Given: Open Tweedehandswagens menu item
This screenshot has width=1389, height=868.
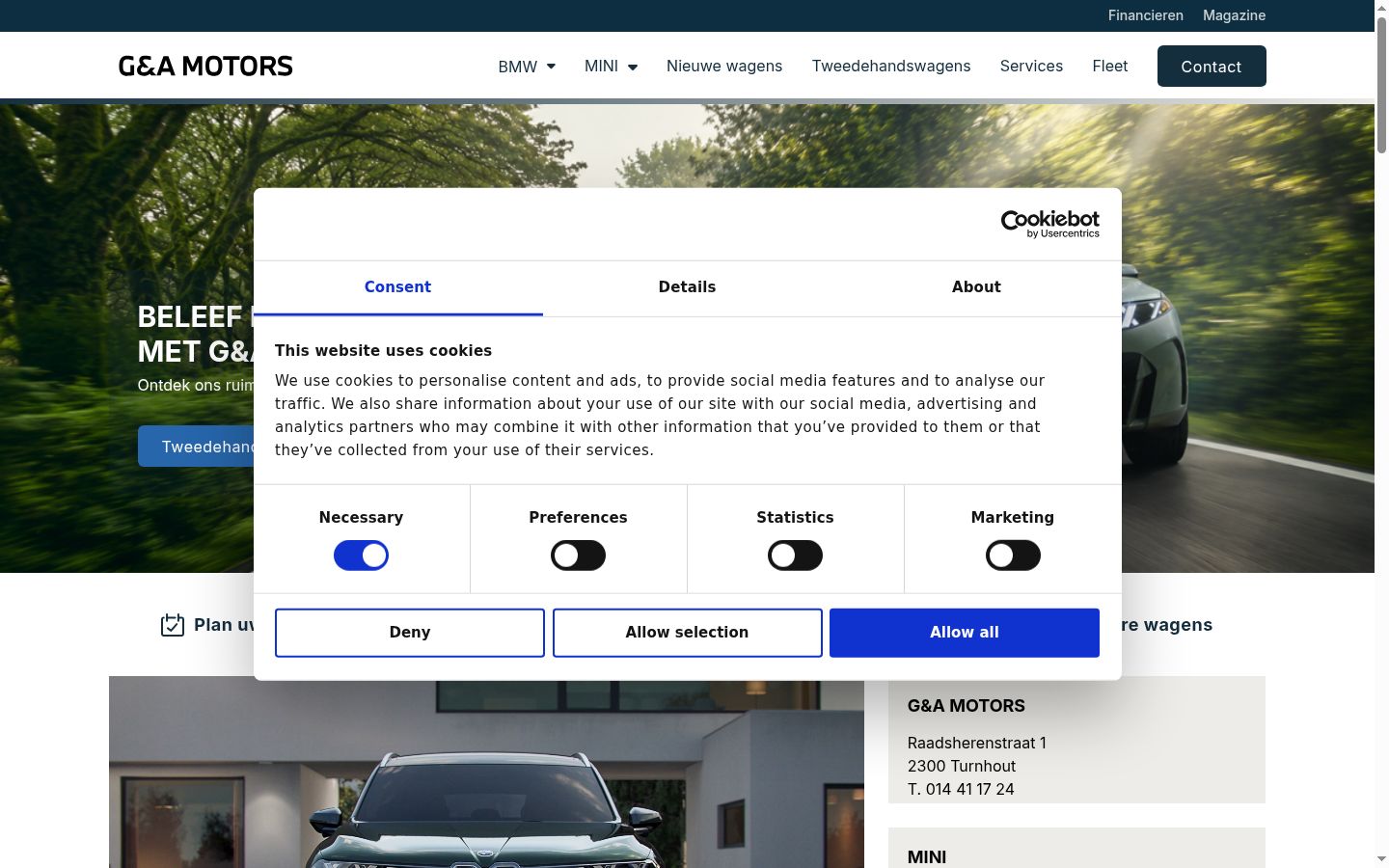Looking at the screenshot, I should click(891, 66).
